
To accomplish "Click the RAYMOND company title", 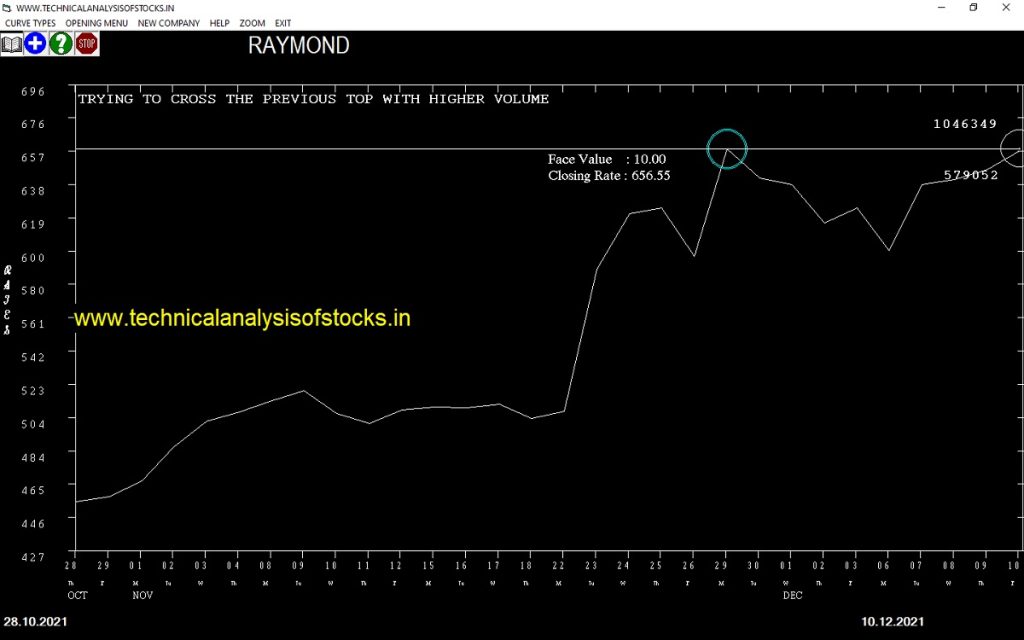I will (x=298, y=46).
